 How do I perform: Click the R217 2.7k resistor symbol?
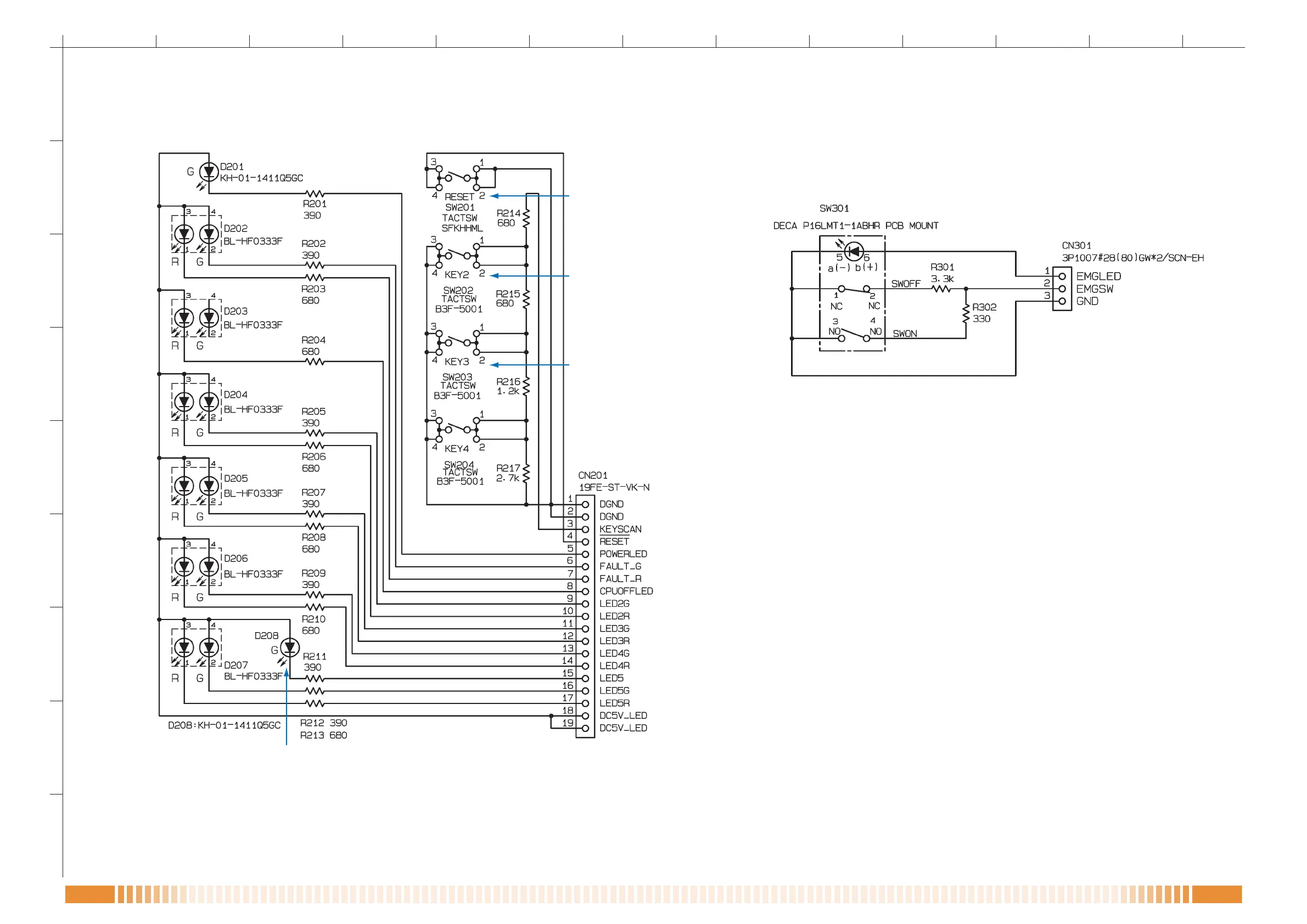pos(526,474)
